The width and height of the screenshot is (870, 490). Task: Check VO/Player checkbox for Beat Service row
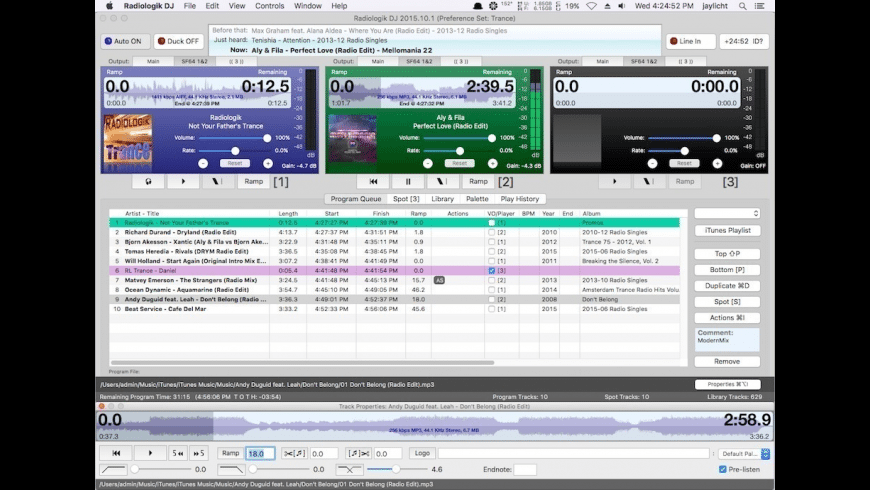click(x=492, y=309)
